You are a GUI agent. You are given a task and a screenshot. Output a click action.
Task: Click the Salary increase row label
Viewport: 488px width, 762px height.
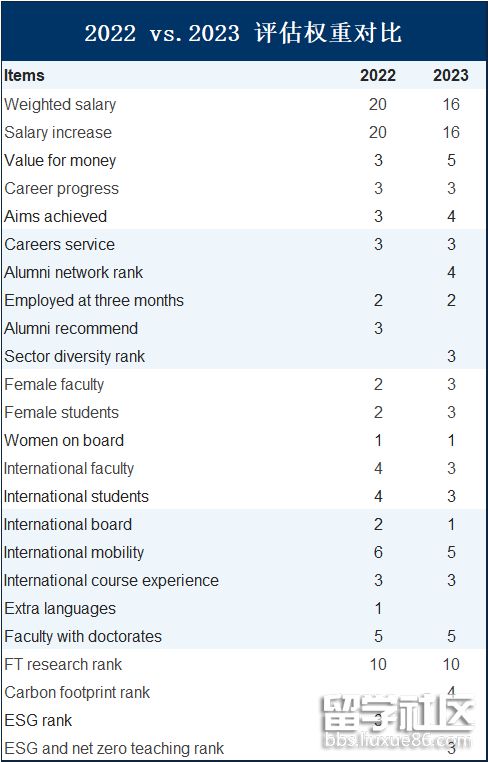coord(58,133)
